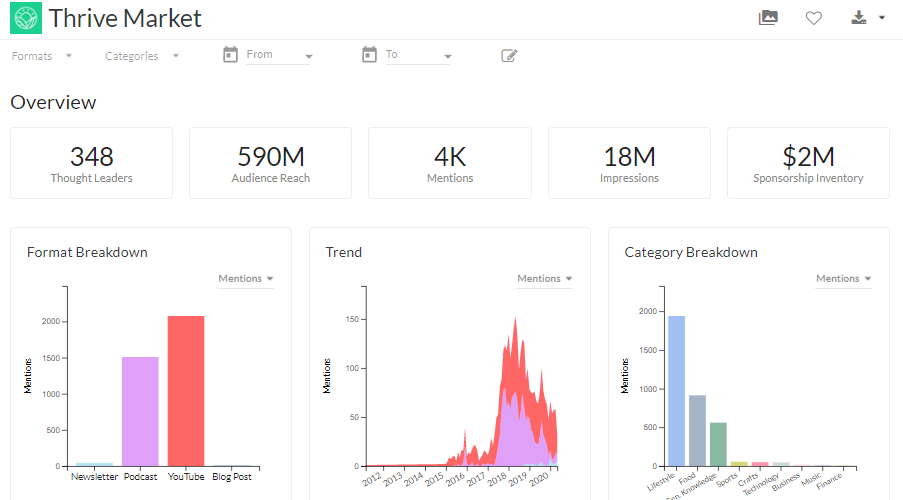The image size is (903, 500).
Task: Click the 4K Mentions card
Action: [x=450, y=163]
